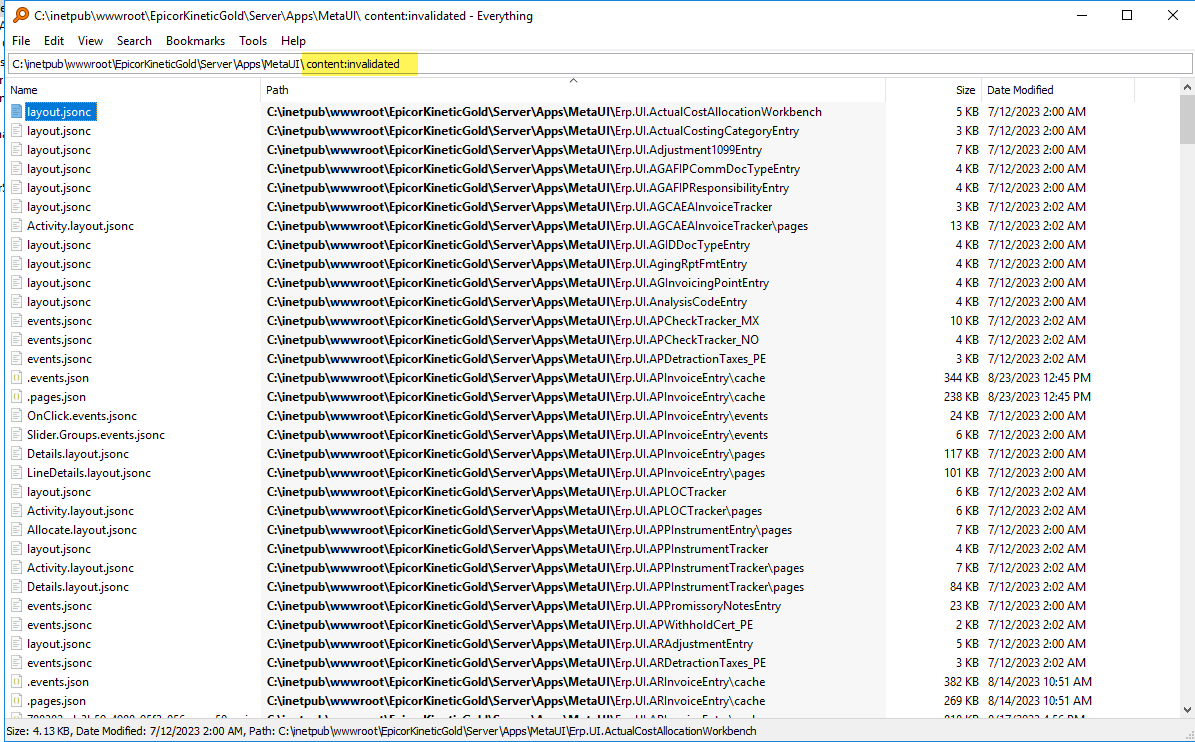Screen dimensions: 1195x742
Task: Click the file icon of the AGAFIPCommDocTypeEntry row
Action: (17, 169)
